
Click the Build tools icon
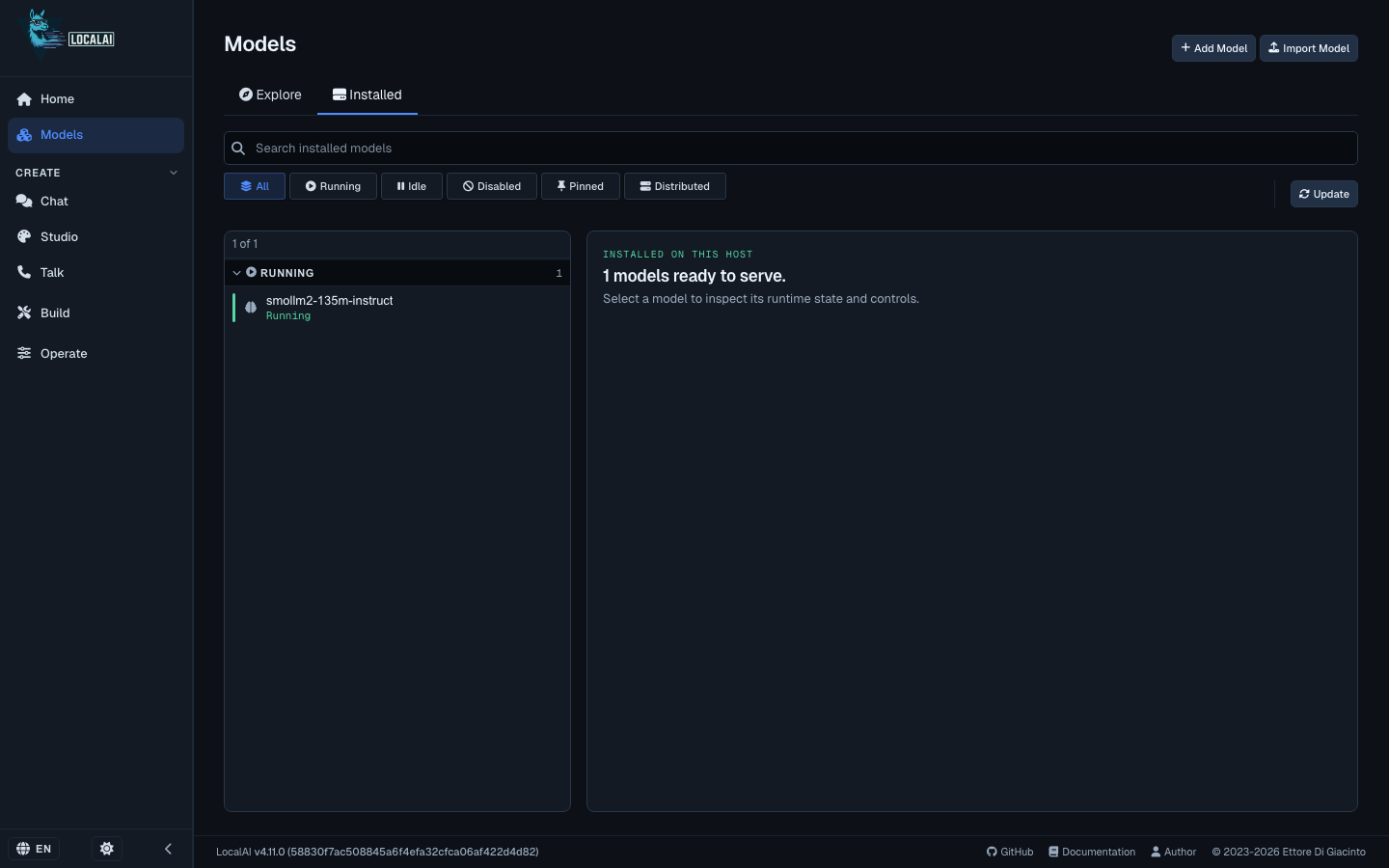(24, 312)
